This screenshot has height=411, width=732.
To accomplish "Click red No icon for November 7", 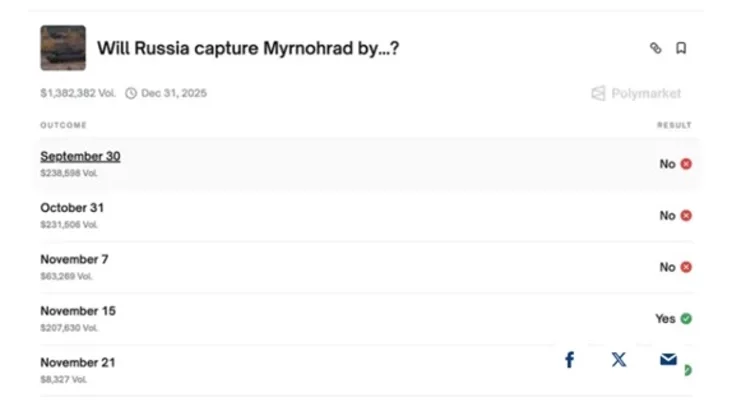I will pos(686,267).
